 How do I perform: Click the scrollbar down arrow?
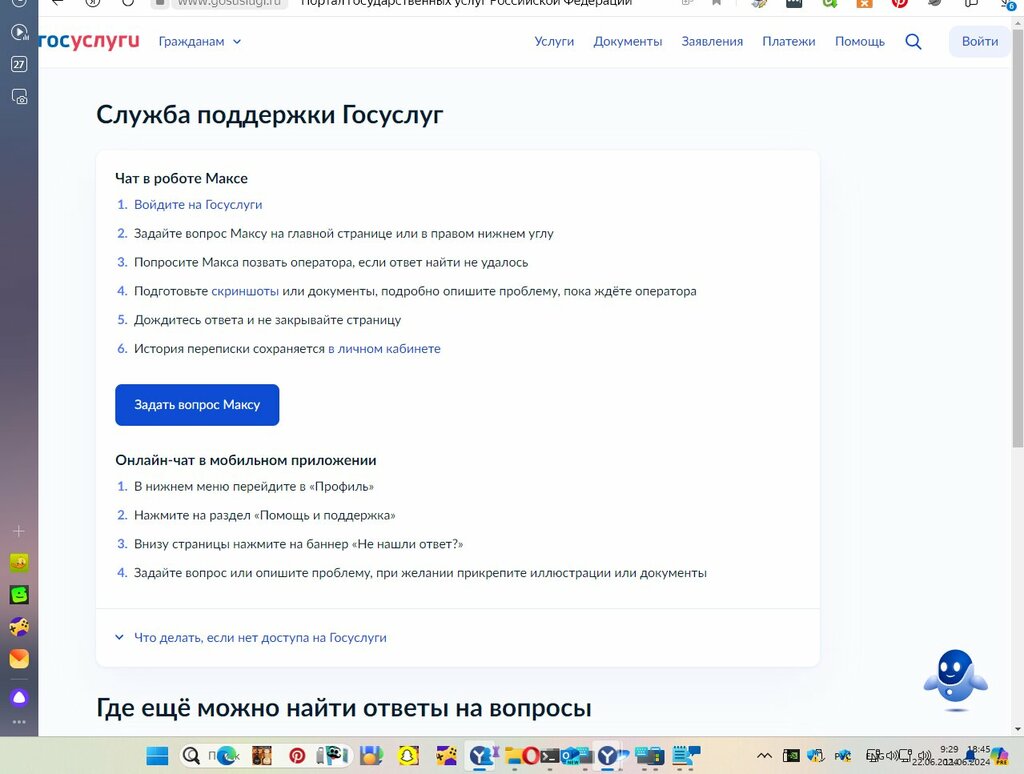(x=1017, y=729)
